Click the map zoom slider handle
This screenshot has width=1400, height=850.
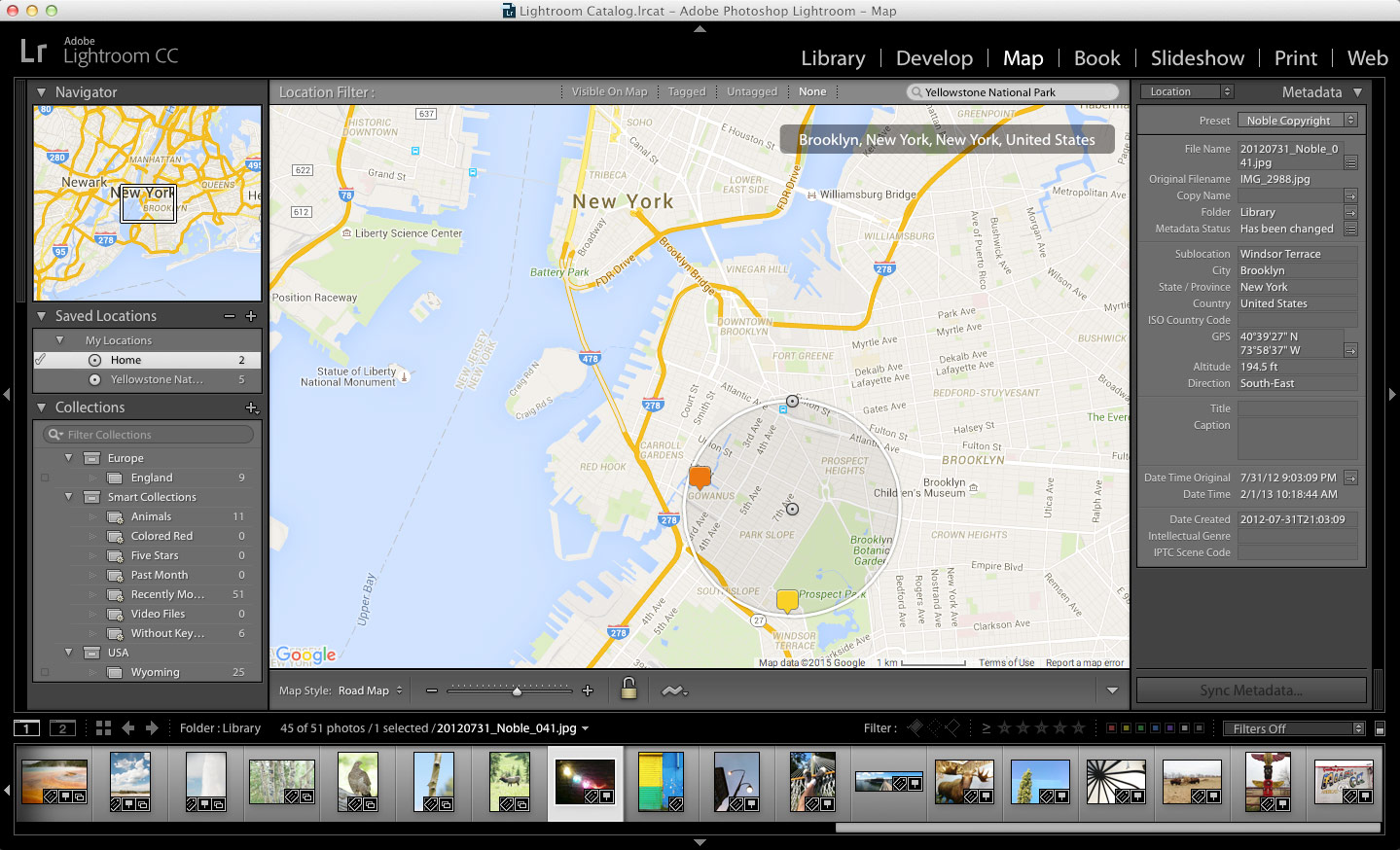[518, 691]
